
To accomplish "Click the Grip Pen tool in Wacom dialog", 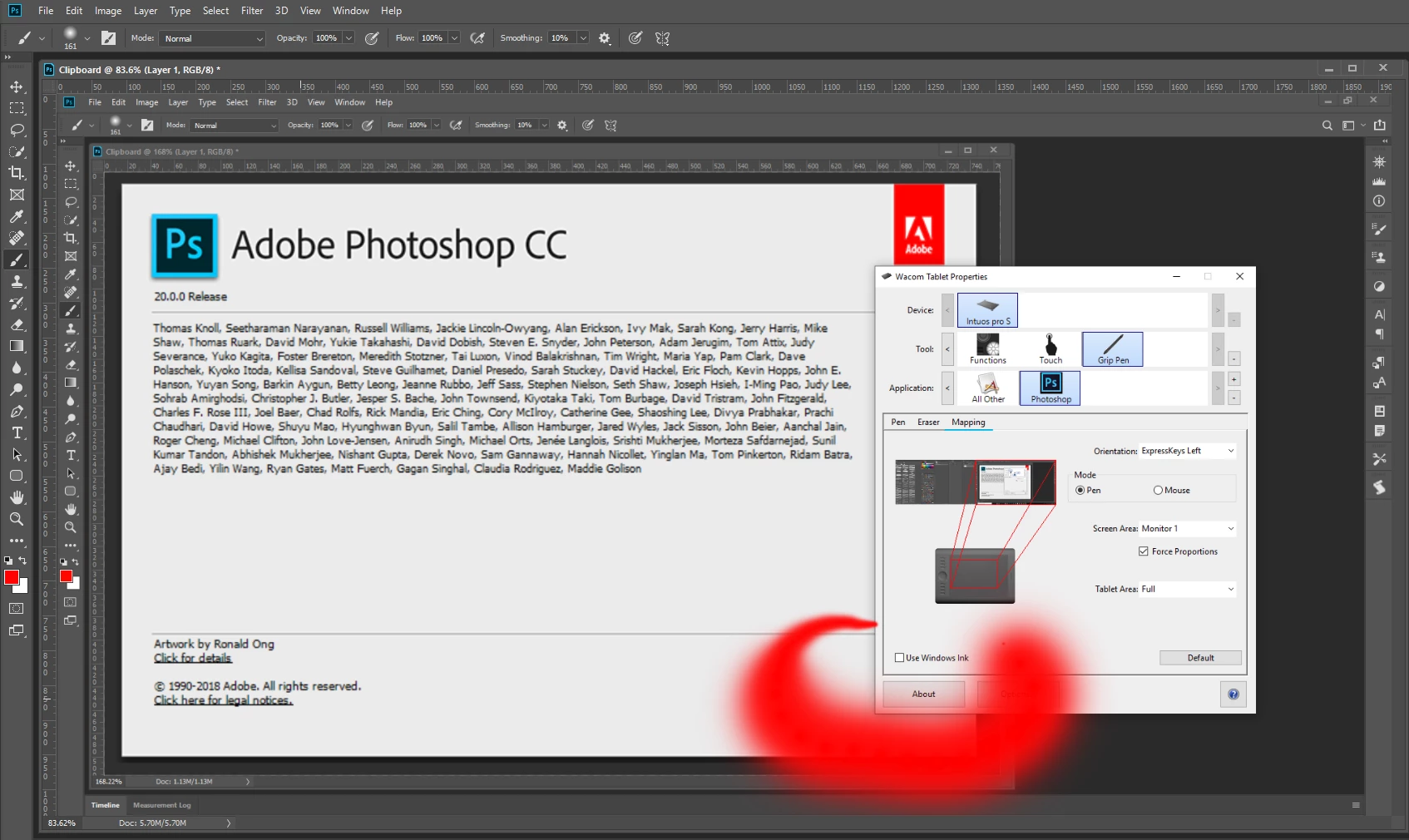I will point(1113,349).
